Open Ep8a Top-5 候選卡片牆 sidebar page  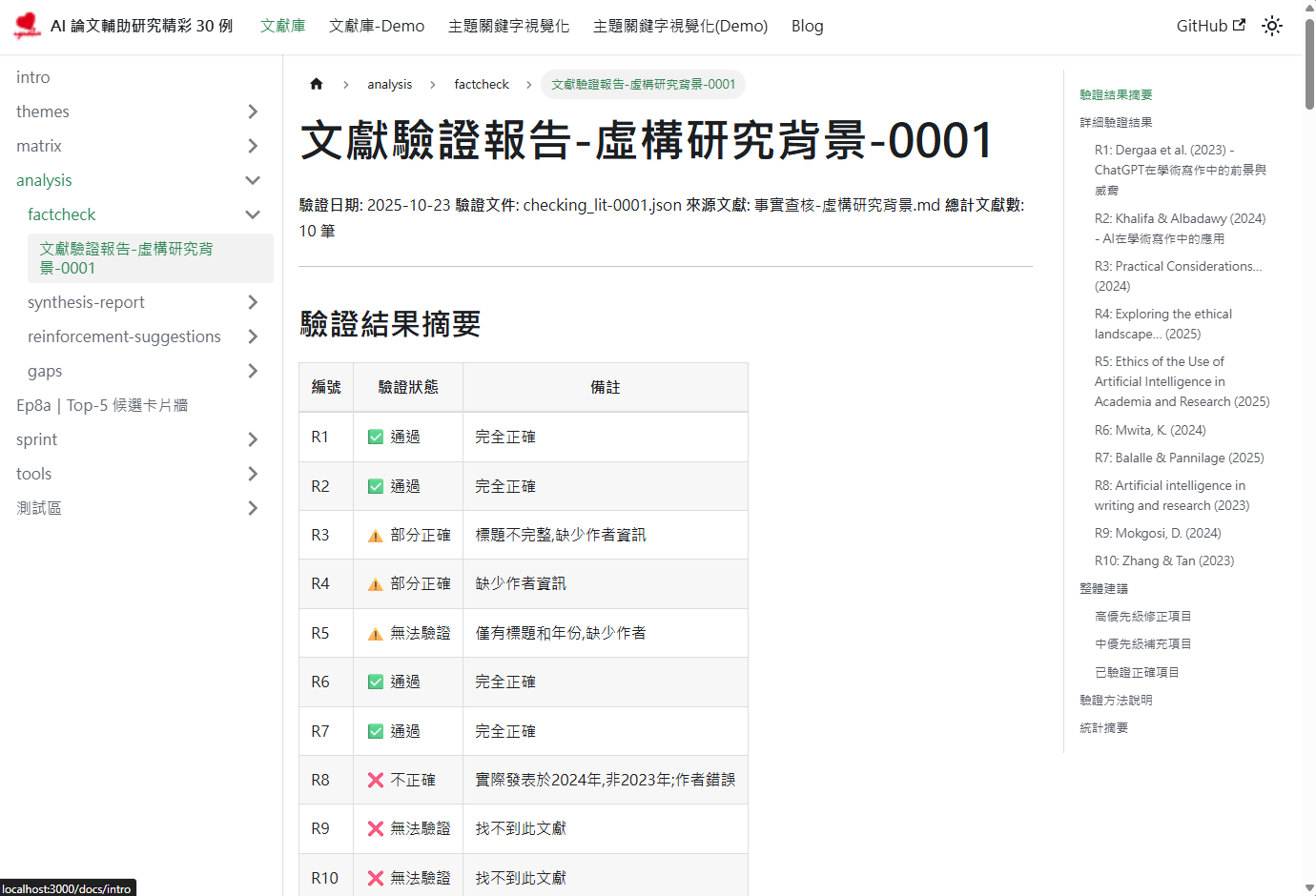pos(102,405)
